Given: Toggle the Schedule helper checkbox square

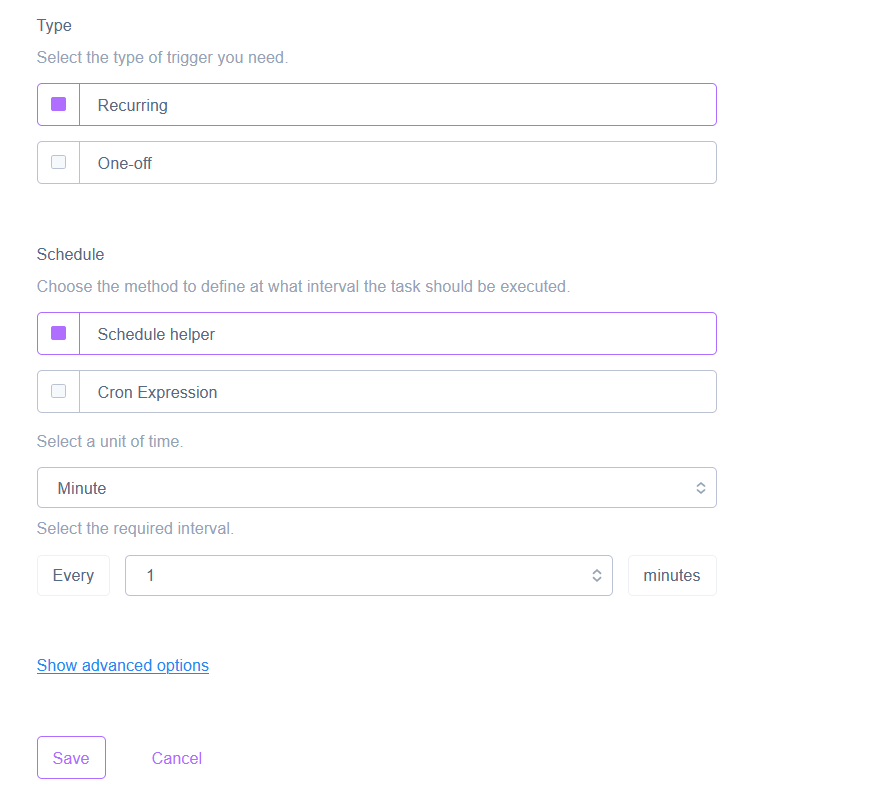Looking at the screenshot, I should coord(58,333).
